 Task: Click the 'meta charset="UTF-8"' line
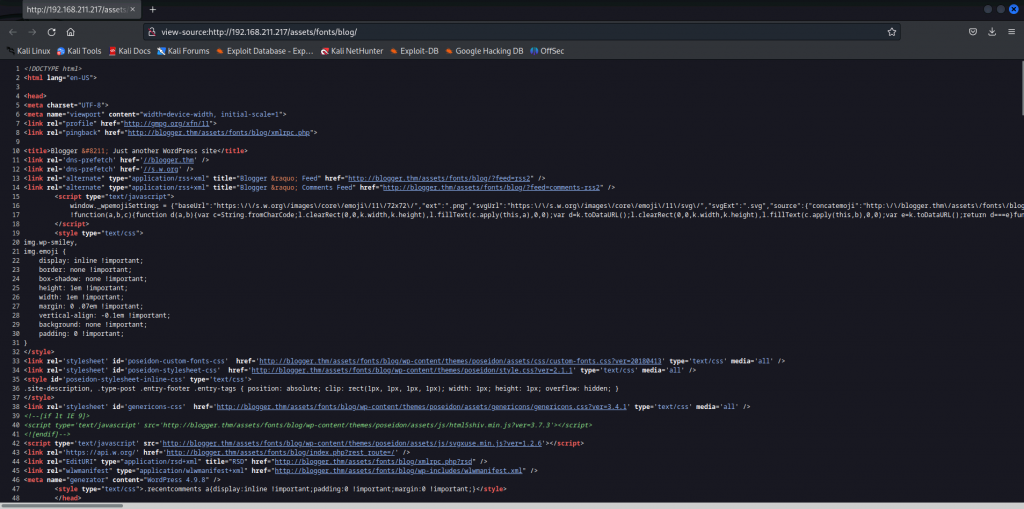pyautogui.click(x=66, y=105)
